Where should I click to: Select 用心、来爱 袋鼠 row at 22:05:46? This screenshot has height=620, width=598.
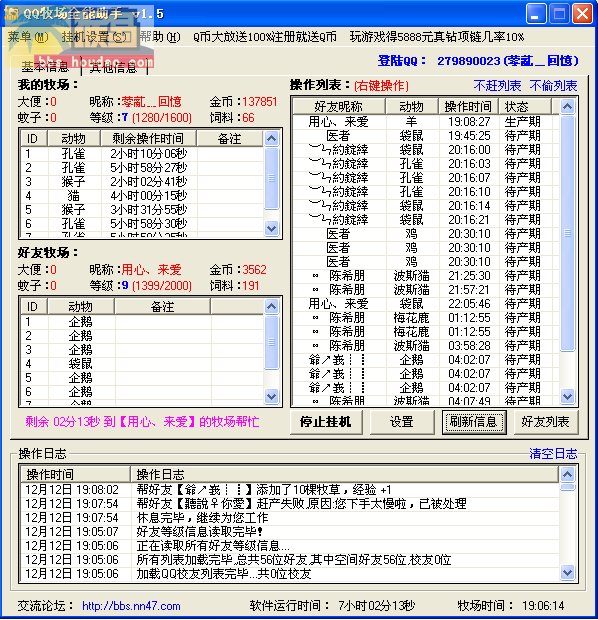coord(426,304)
